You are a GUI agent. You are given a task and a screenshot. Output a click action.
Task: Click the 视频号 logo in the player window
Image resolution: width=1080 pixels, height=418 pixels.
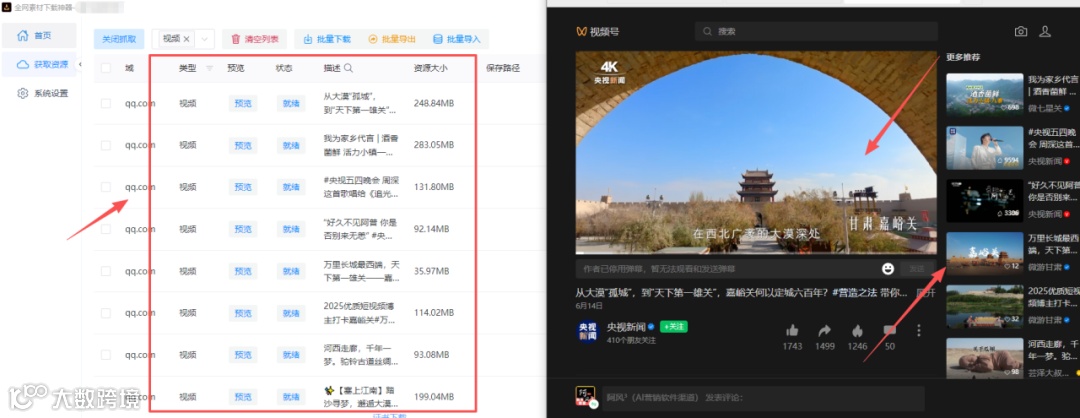pos(597,31)
